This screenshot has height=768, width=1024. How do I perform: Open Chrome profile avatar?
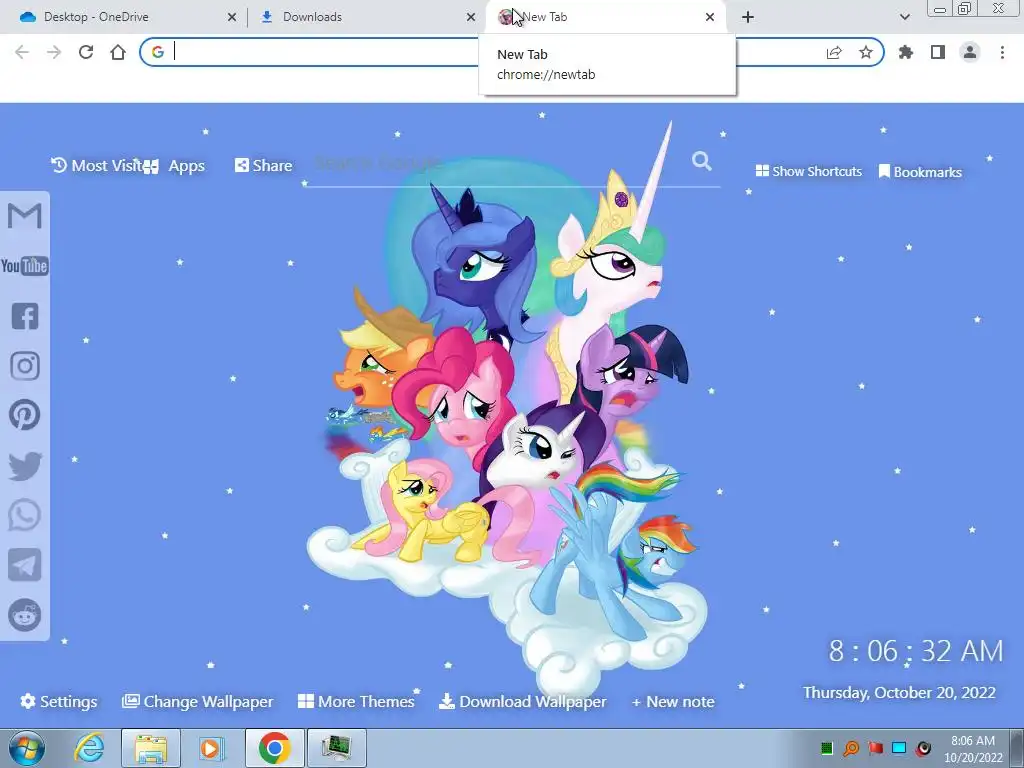coord(970,52)
